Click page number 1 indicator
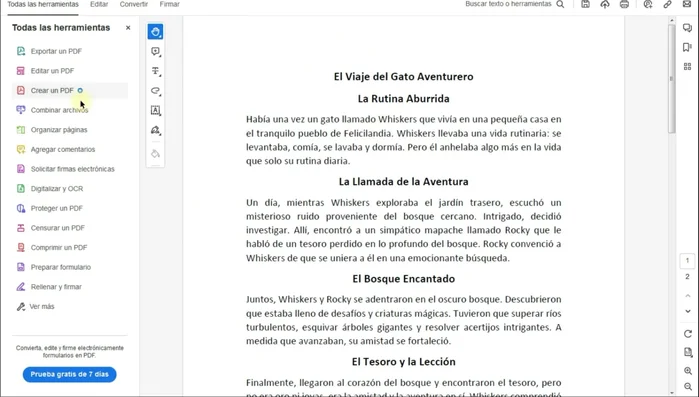Viewport: 699px width, 397px height. click(x=687, y=261)
